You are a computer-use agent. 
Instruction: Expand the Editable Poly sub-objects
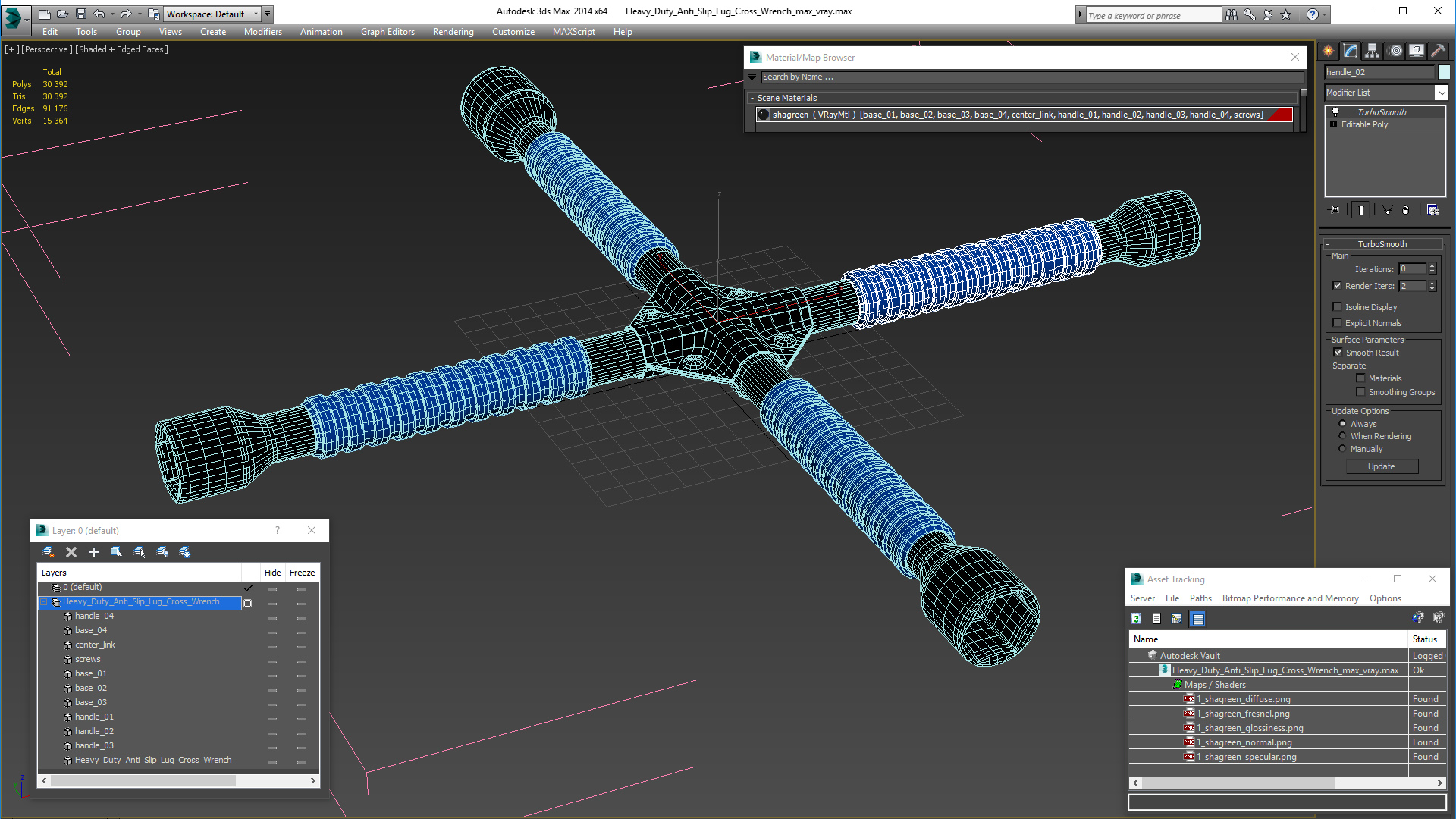(1334, 124)
